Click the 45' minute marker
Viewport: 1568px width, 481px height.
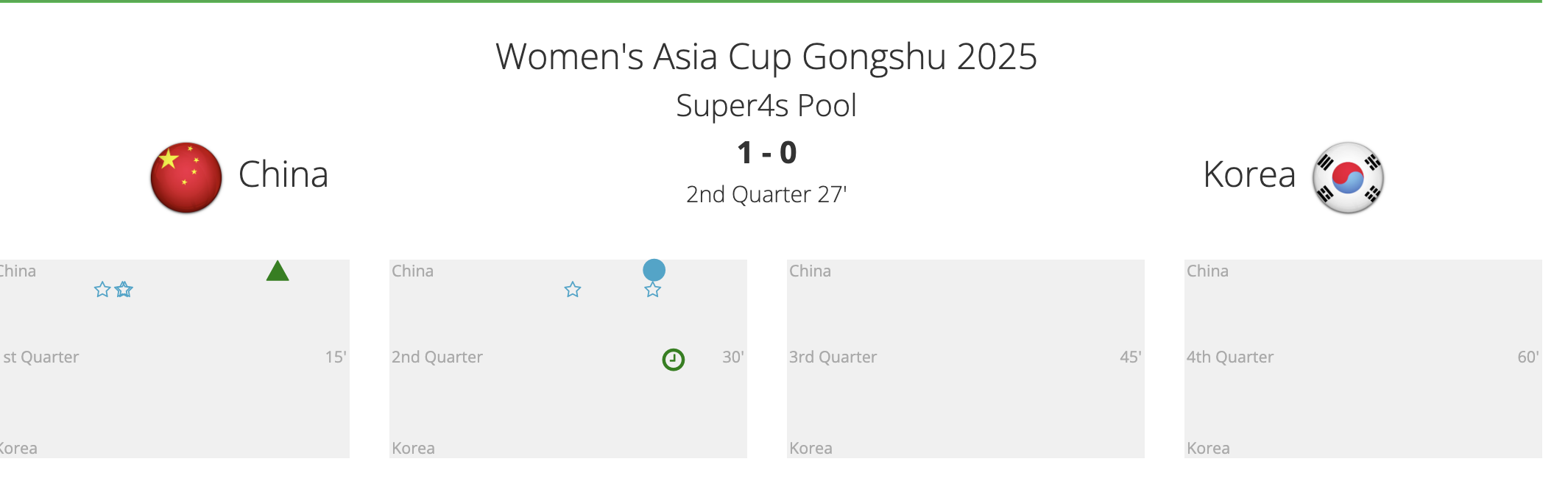[x=1130, y=357]
